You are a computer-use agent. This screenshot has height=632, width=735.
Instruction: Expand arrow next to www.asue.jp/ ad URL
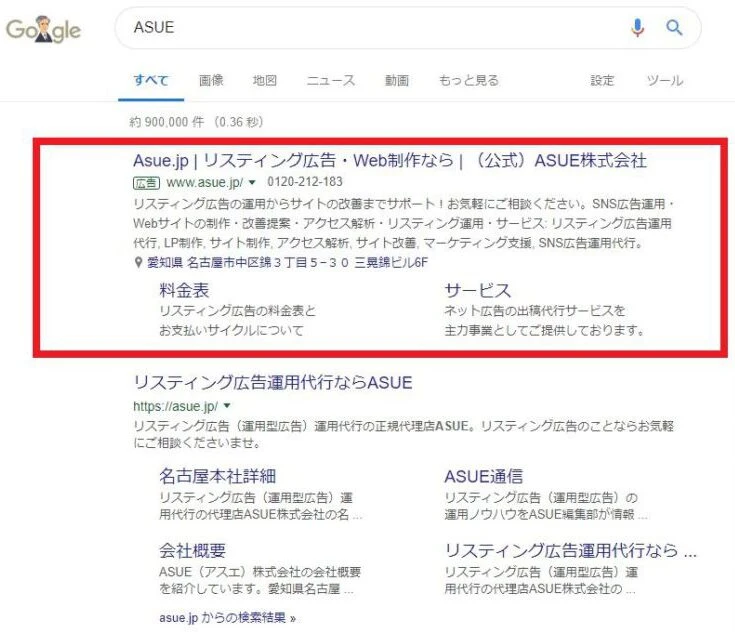pyautogui.click(x=252, y=182)
